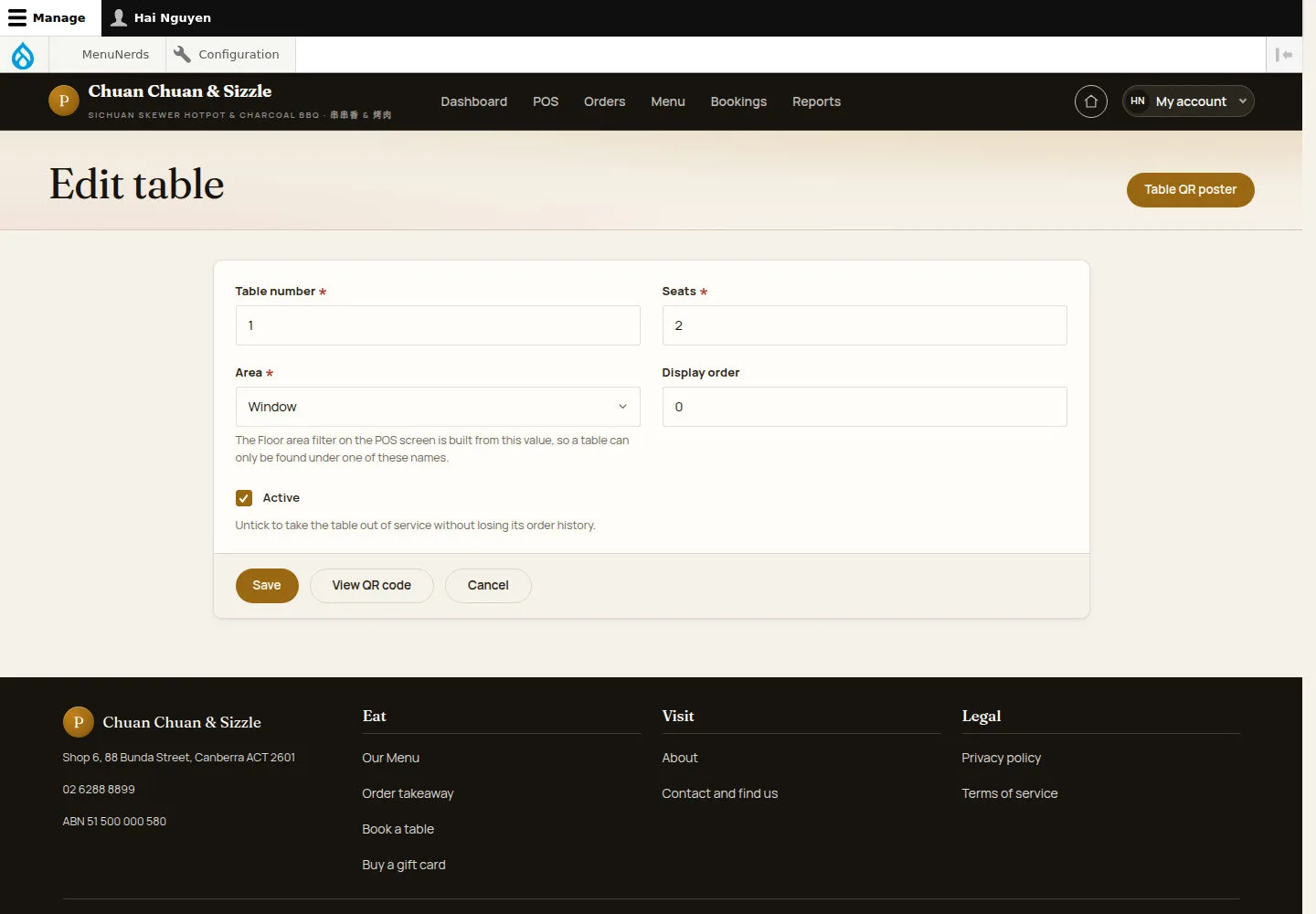Open the Table QR poster
Screen dimensions: 1316x914
1191,190
